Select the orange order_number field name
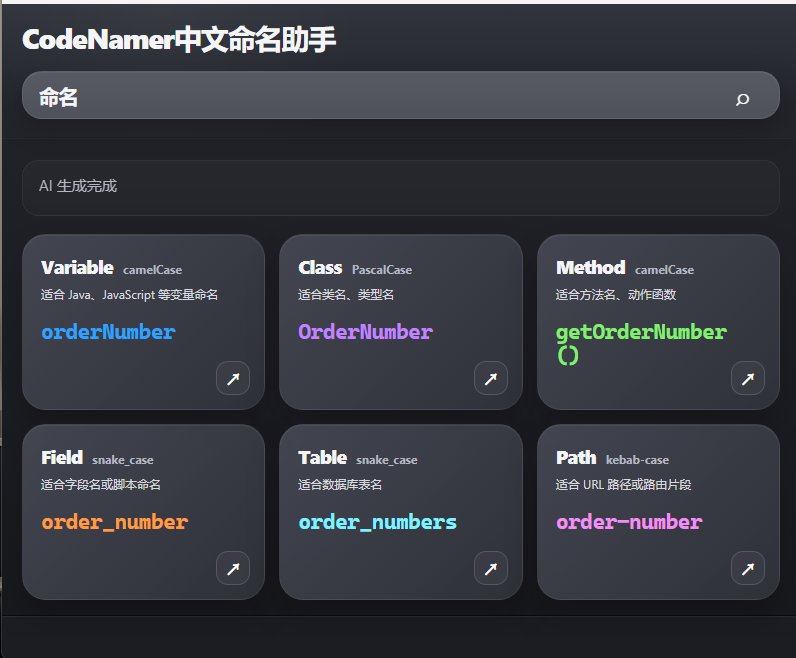 point(114,522)
